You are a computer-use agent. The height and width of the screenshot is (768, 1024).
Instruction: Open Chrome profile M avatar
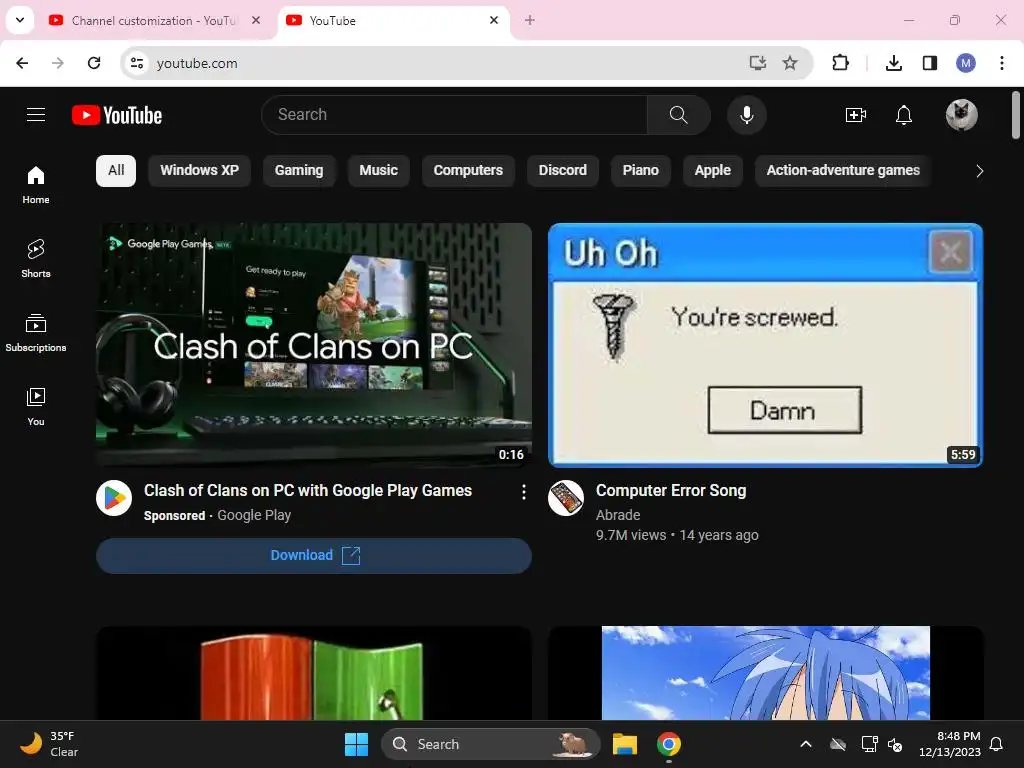966,63
